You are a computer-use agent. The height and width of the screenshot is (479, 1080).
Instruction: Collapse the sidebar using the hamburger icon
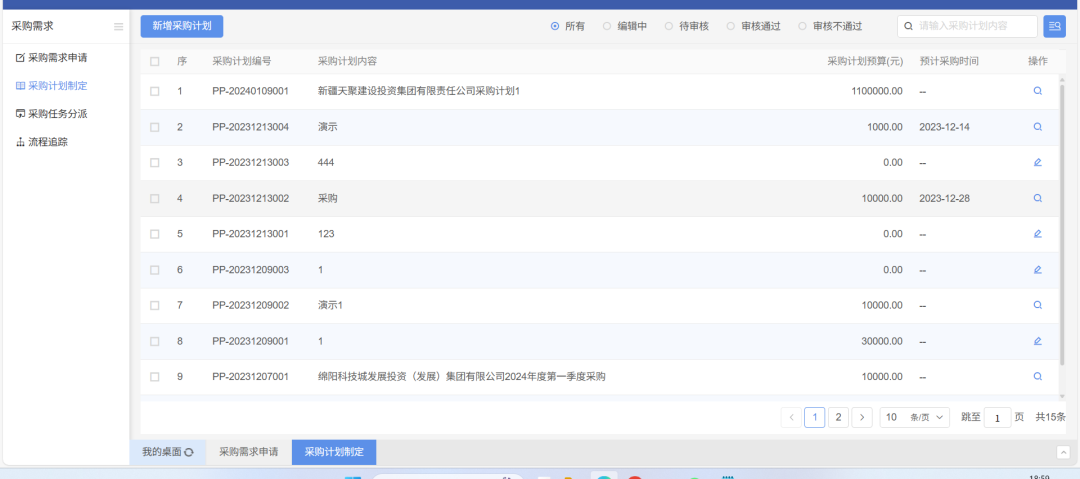pyautogui.click(x=119, y=27)
